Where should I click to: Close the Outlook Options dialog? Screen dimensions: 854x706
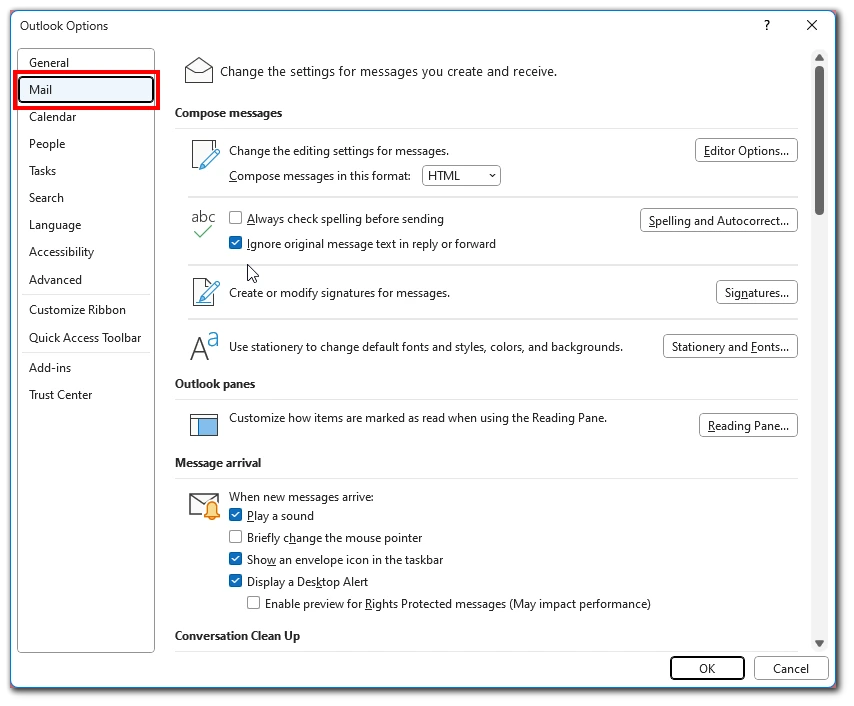click(812, 25)
